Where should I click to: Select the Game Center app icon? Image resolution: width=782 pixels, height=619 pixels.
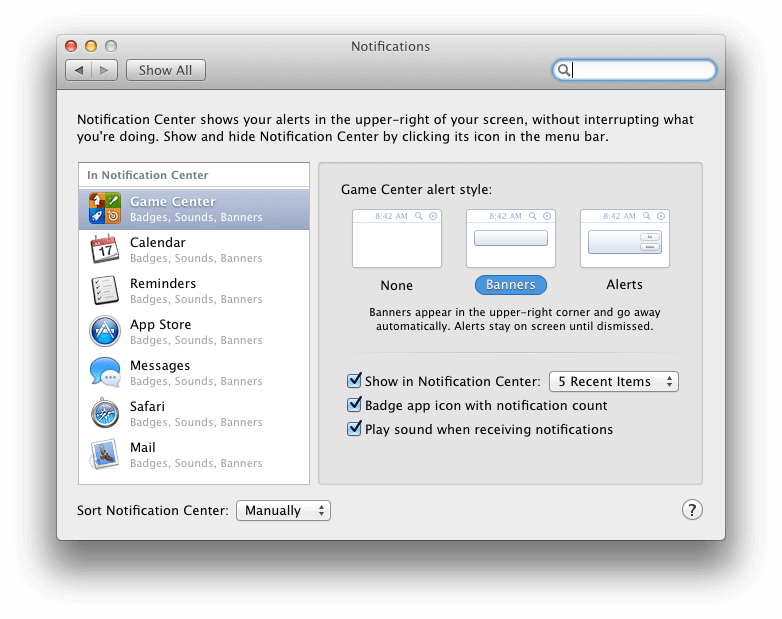105,208
